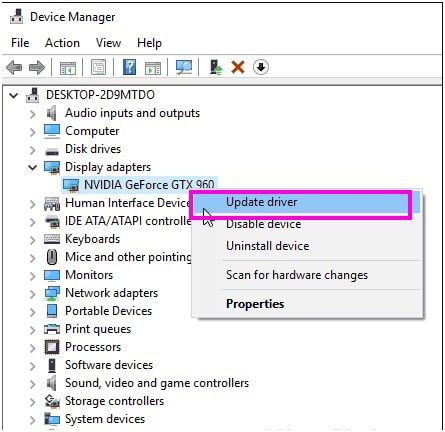445x432 pixels.
Task: Collapse the Display adapters category
Action: click(x=32, y=167)
